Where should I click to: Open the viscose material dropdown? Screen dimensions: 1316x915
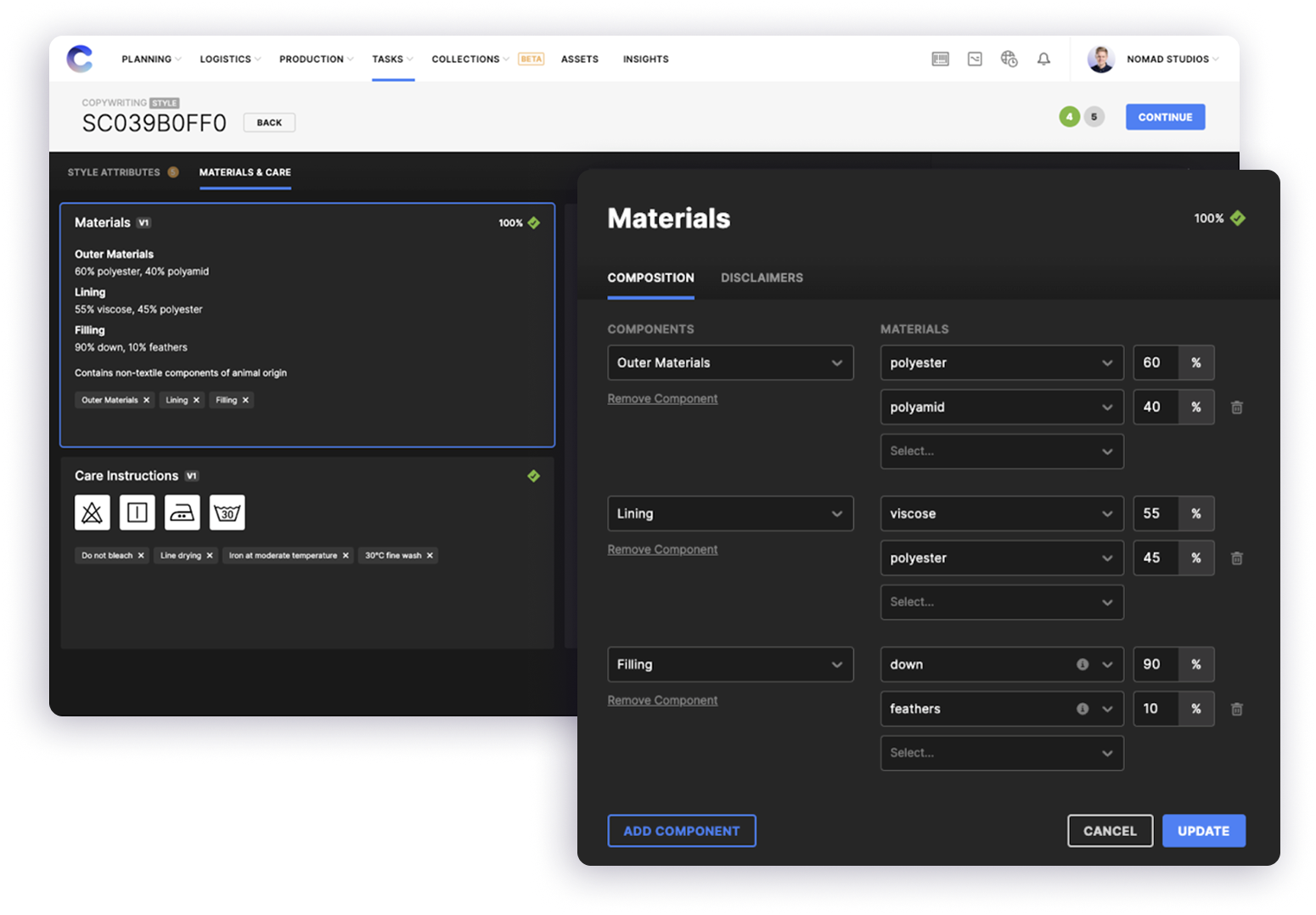(x=1002, y=514)
